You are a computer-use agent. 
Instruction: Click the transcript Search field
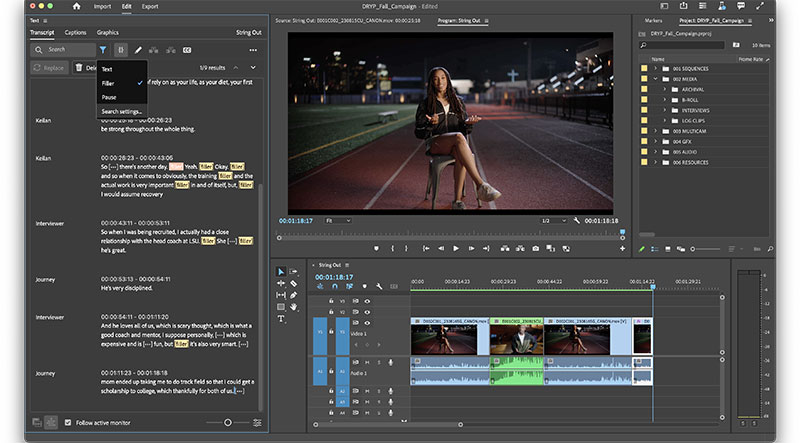[x=63, y=50]
